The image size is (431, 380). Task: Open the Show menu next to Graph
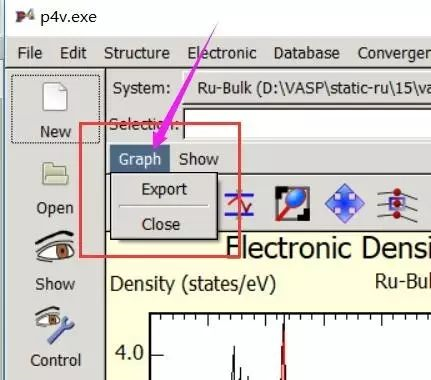199,159
